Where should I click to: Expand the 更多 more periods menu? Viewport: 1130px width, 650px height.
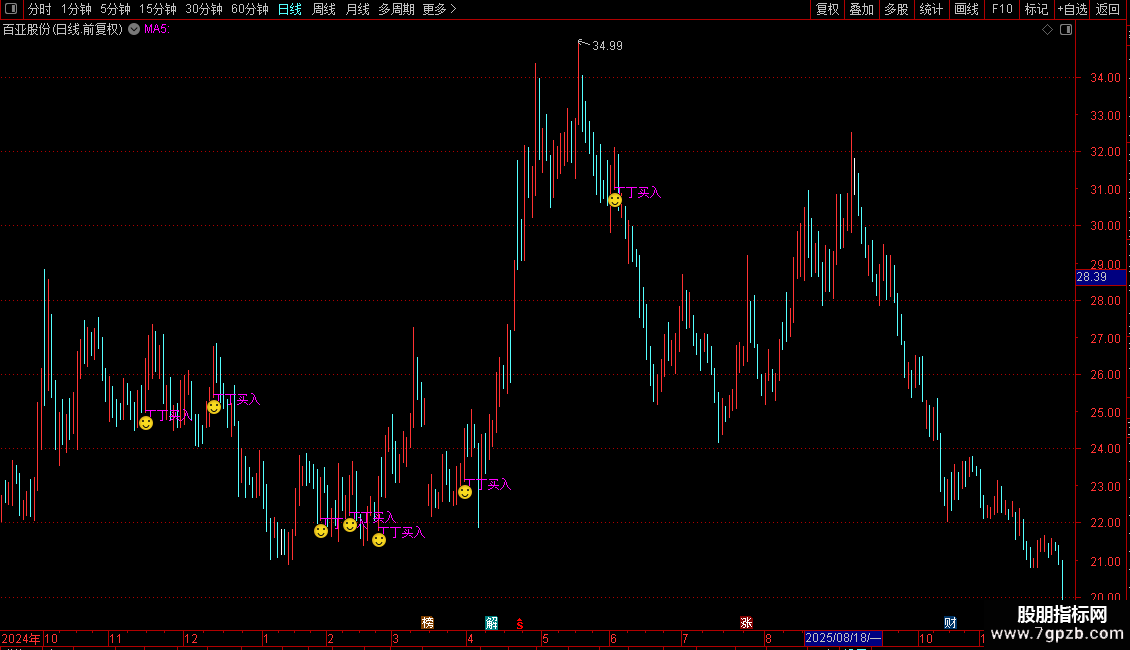tap(439, 9)
